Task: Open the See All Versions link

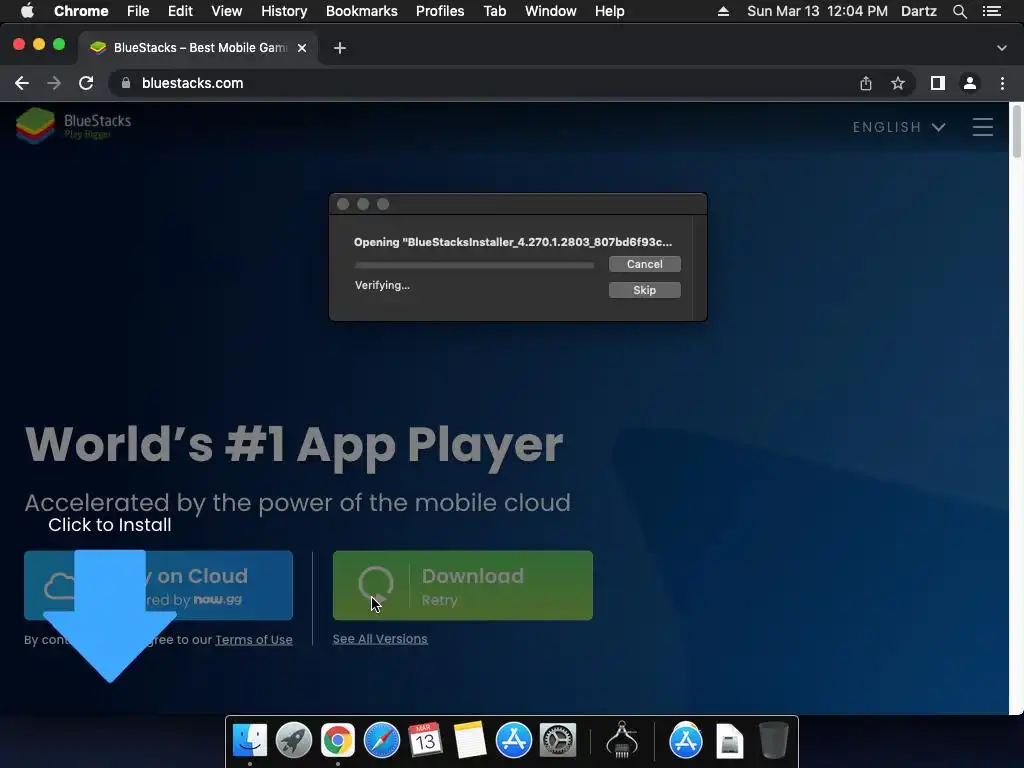Action: coord(380,639)
